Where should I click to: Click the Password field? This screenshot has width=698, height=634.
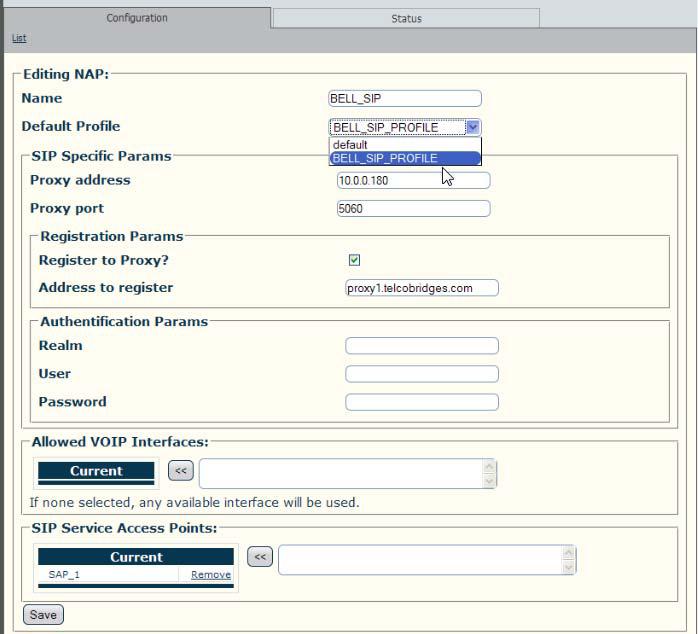(x=422, y=402)
